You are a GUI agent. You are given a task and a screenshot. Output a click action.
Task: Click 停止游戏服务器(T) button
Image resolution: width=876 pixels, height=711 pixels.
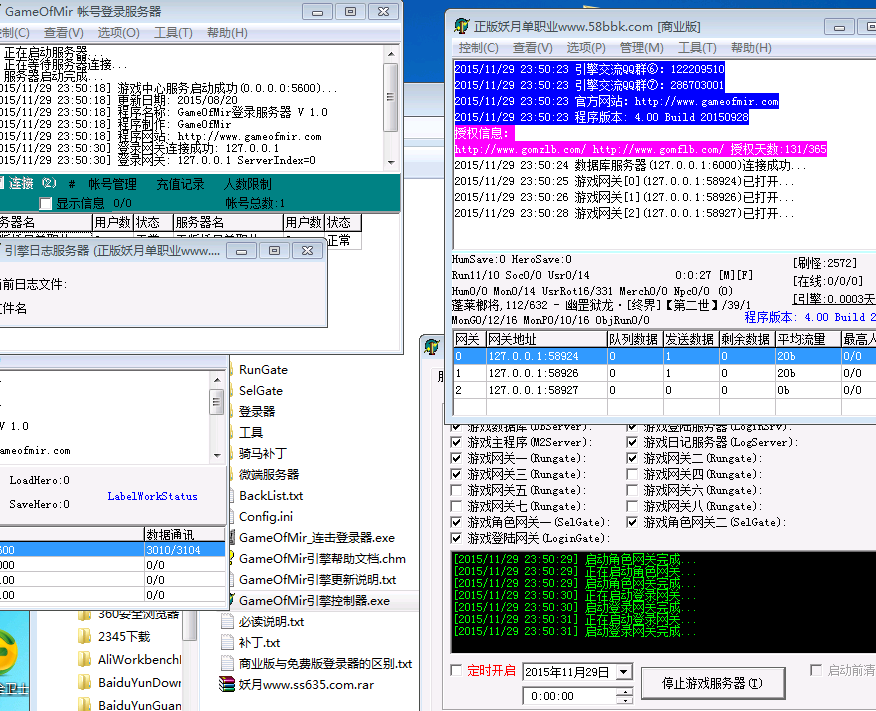click(712, 683)
